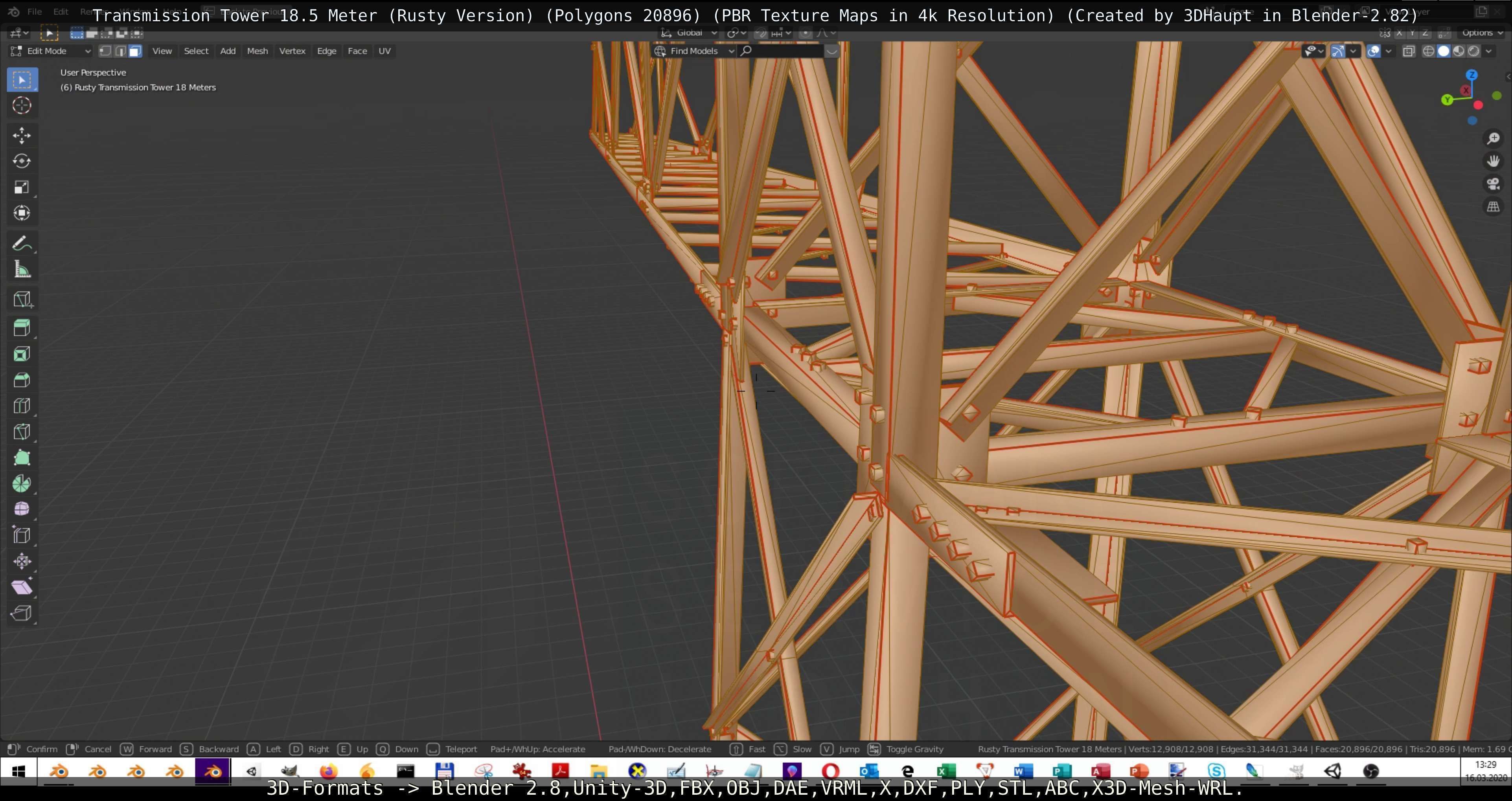Select the Select Box tool

[x=22, y=80]
